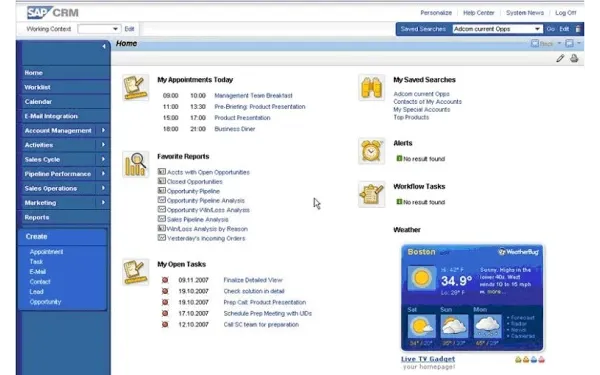The width and height of the screenshot is (600, 375).
Task: Open the Working Context dropdown
Action: click(115, 29)
